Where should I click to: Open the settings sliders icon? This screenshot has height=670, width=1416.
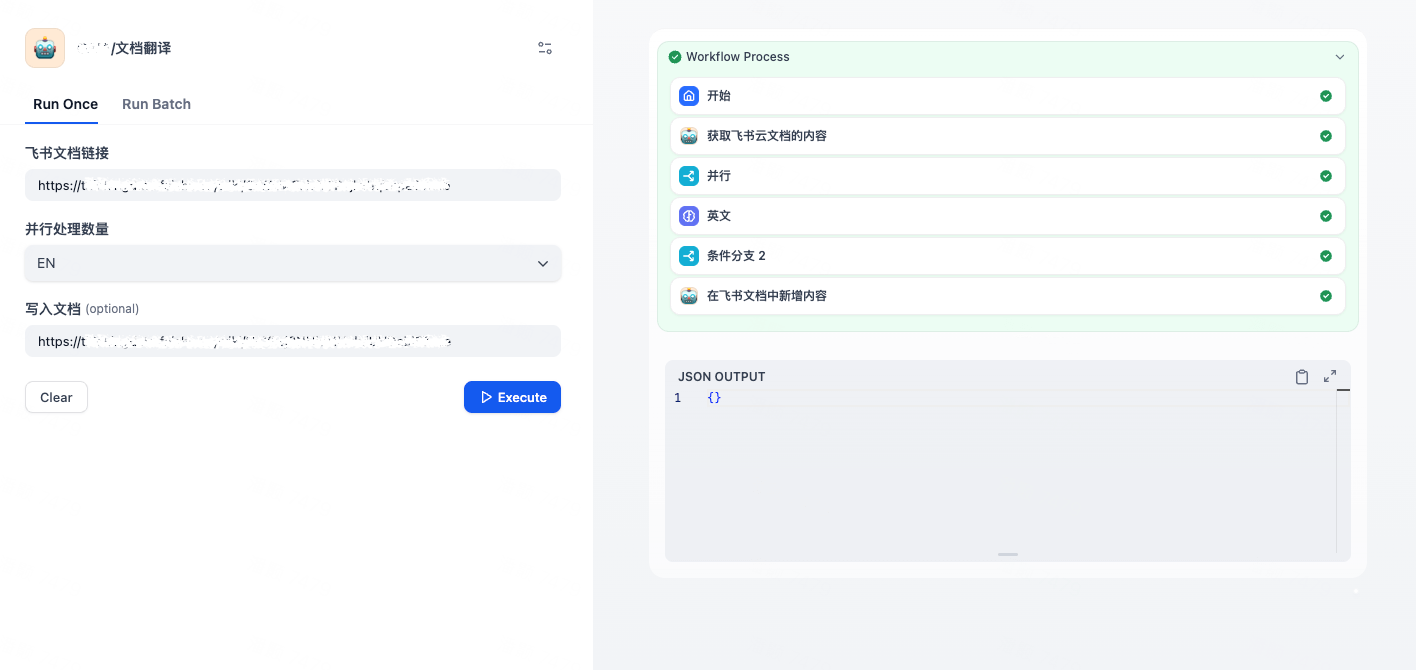click(545, 48)
